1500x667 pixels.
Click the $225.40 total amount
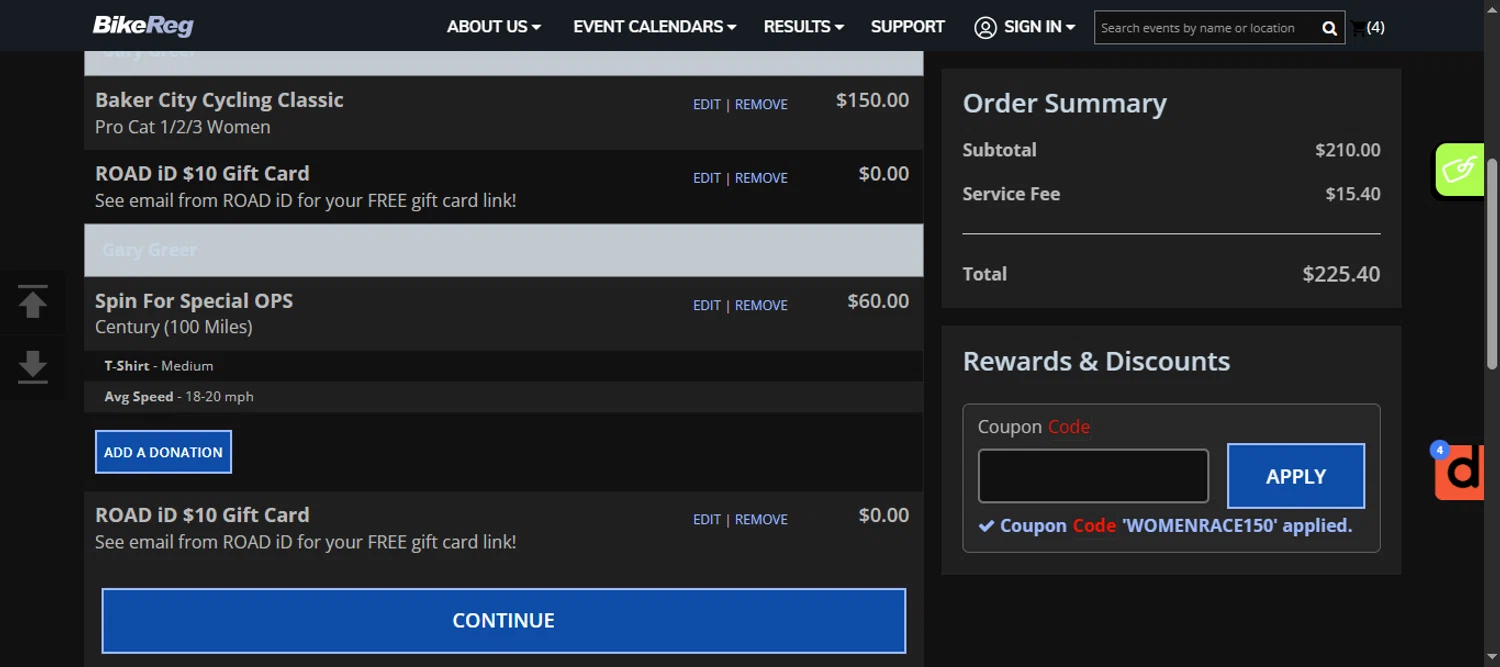pos(1341,274)
